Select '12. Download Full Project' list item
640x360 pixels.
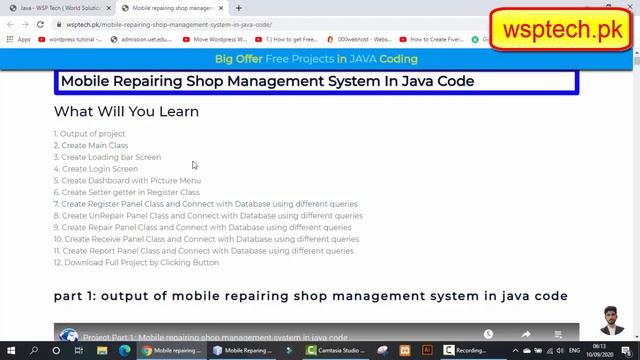pos(136,262)
